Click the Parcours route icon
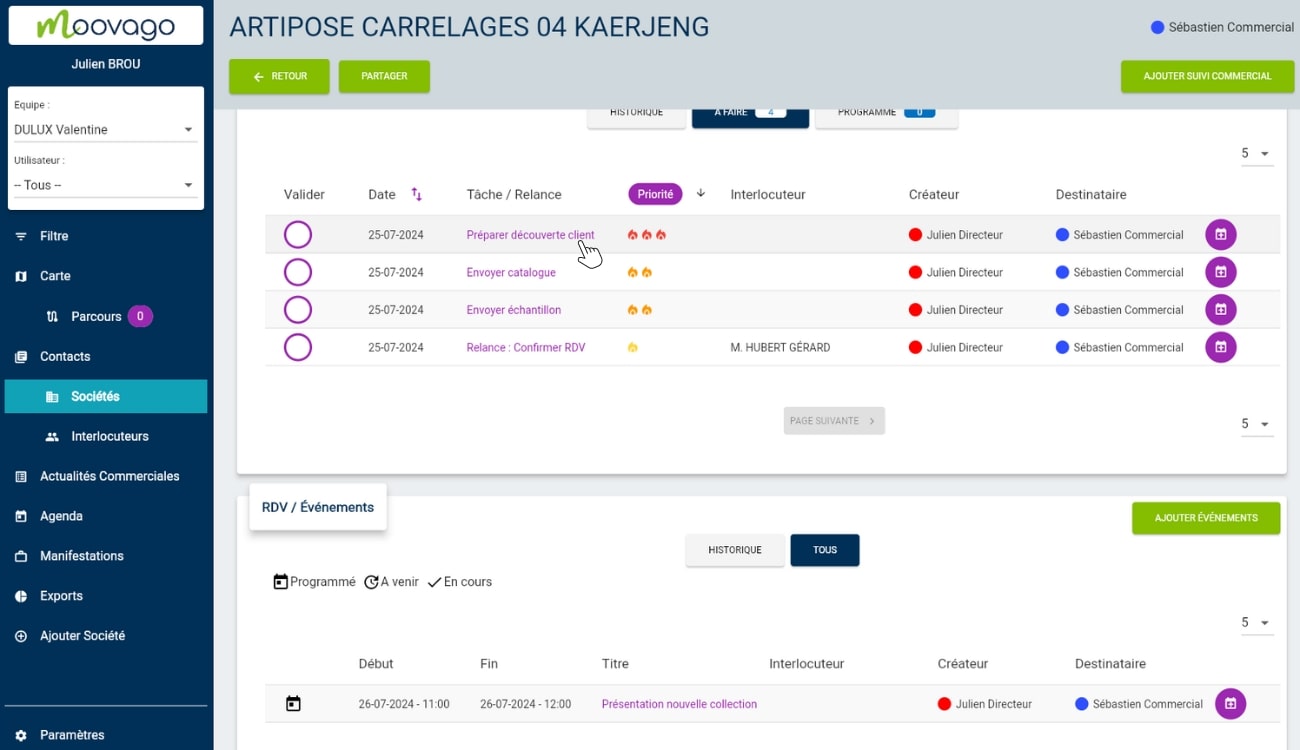The width and height of the screenshot is (1300, 750). click(53, 316)
